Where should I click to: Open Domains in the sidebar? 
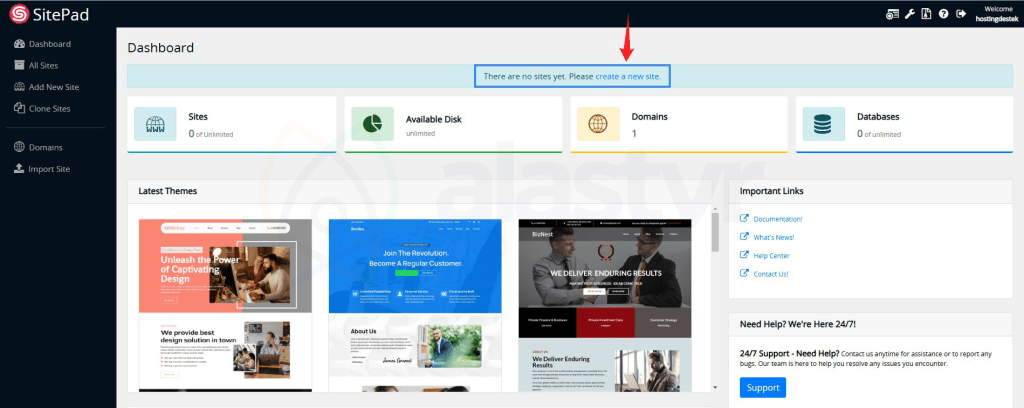pos(46,148)
